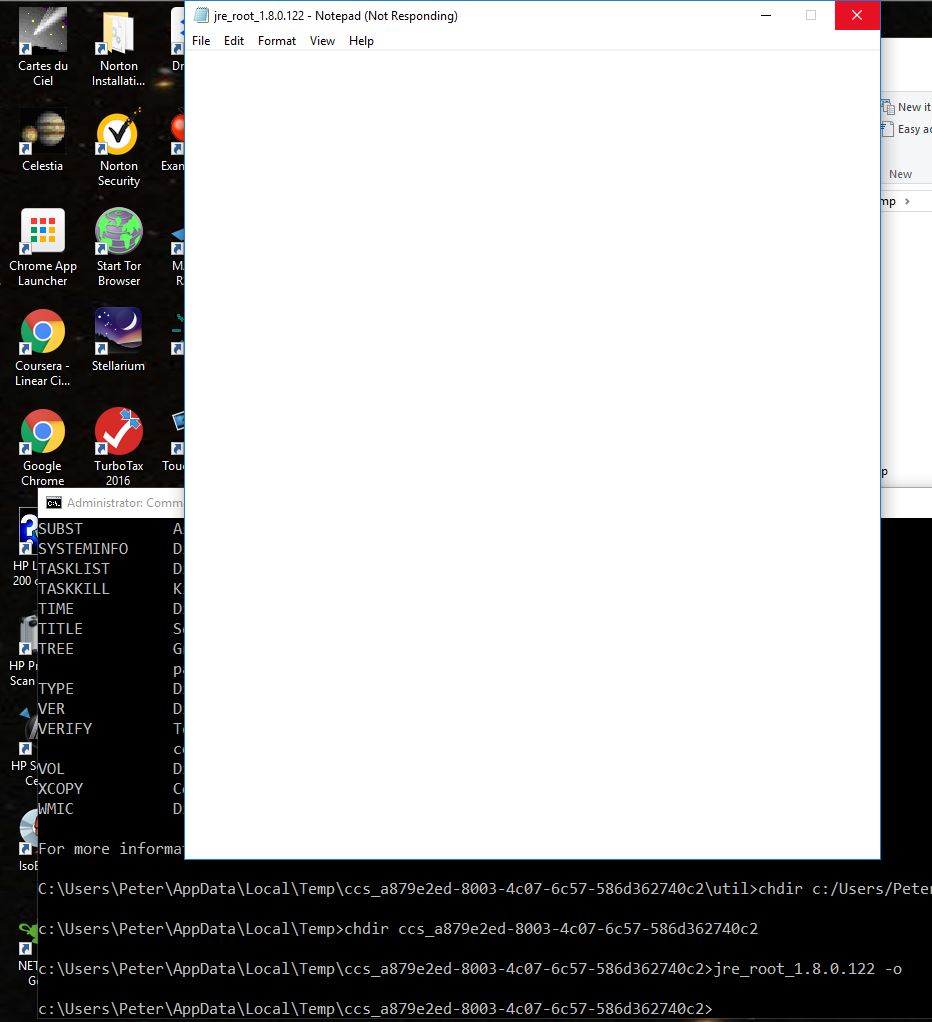Screen dimensions: 932x1022
Task: Open the Edit menu in Notepad
Action: [x=233, y=40]
